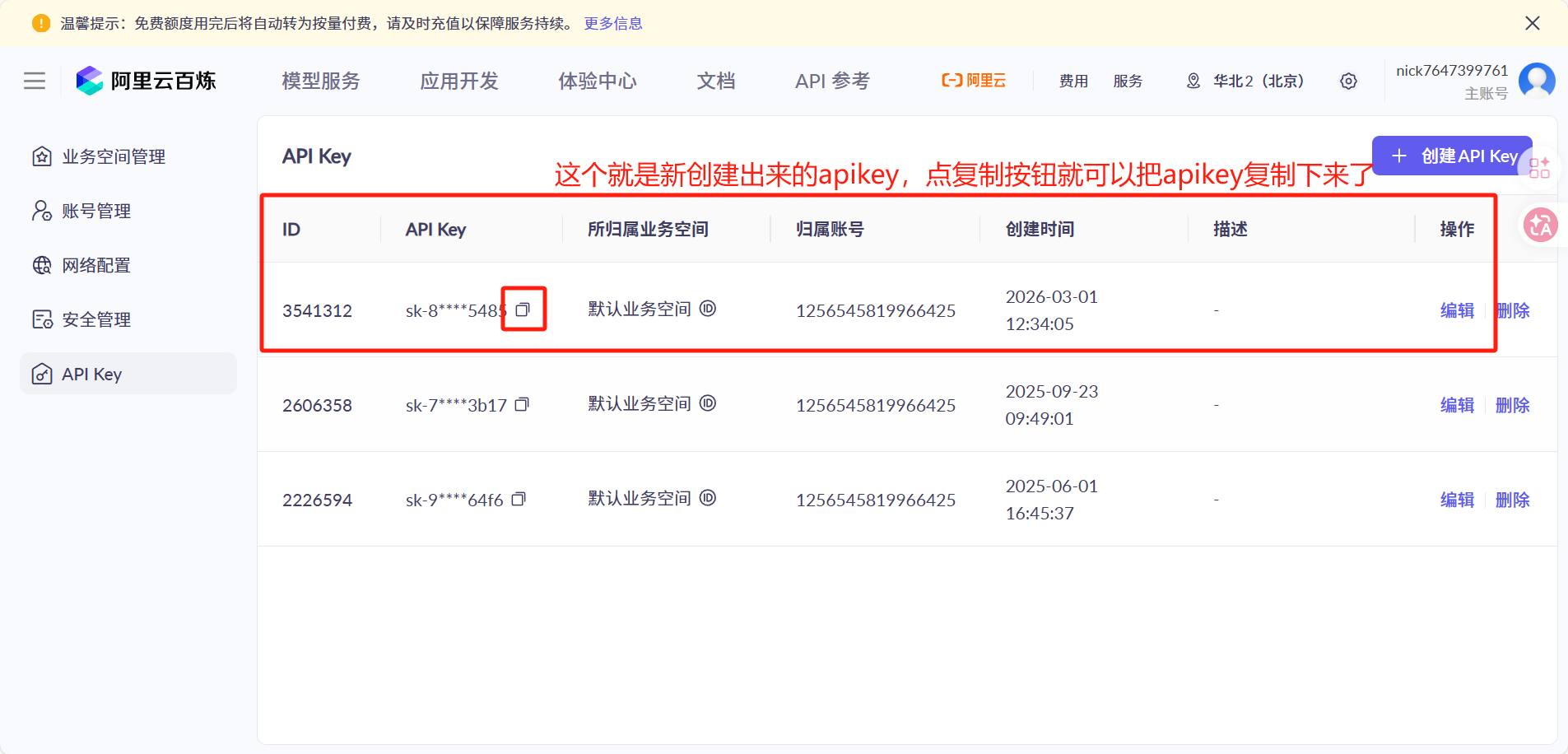
Task: Click the user avatar icon
Action: [x=1536, y=81]
